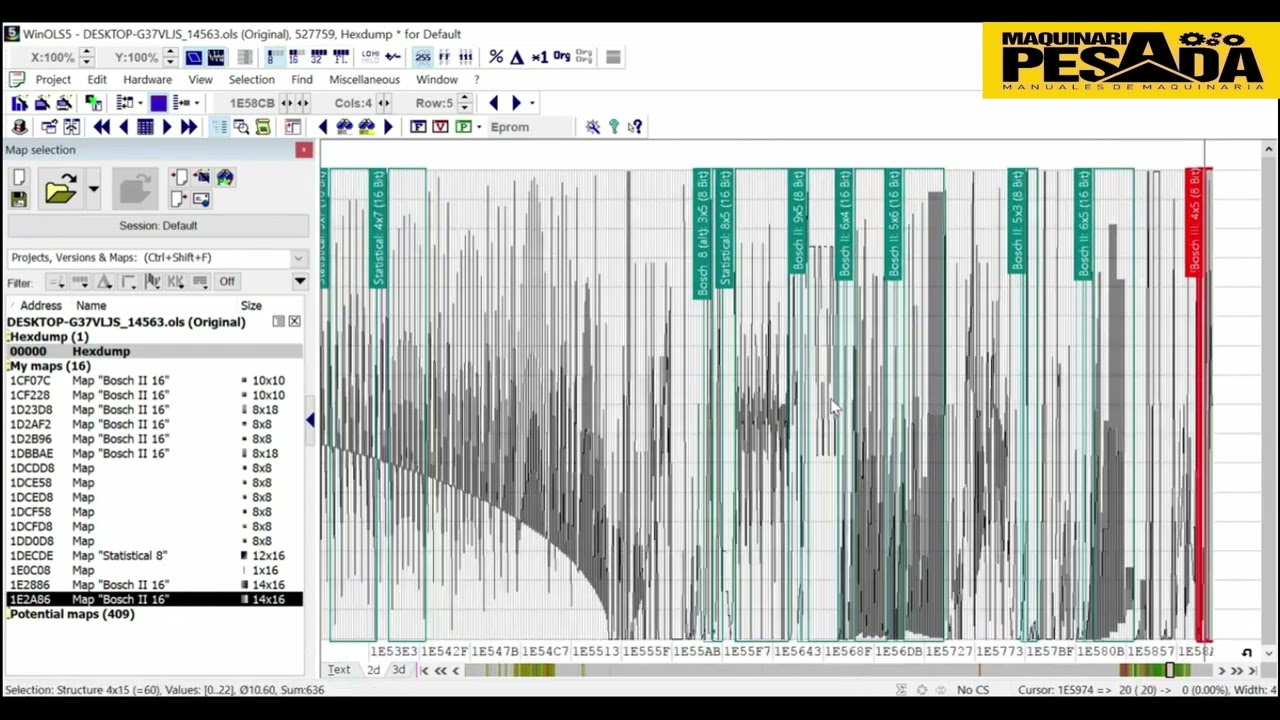Select the 16-bit display mode icon

click(x=294, y=57)
